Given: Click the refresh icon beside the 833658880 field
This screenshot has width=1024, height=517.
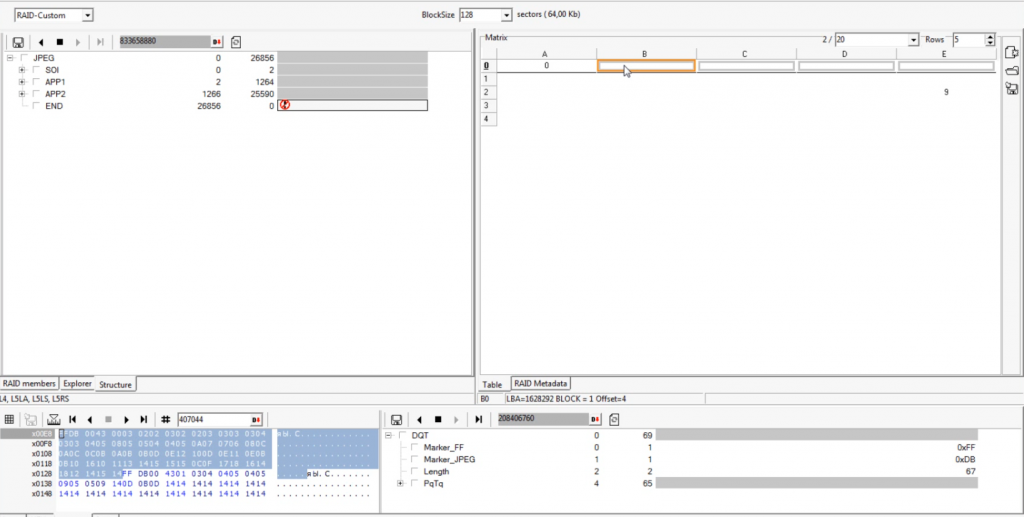Looking at the screenshot, I should (x=236, y=42).
